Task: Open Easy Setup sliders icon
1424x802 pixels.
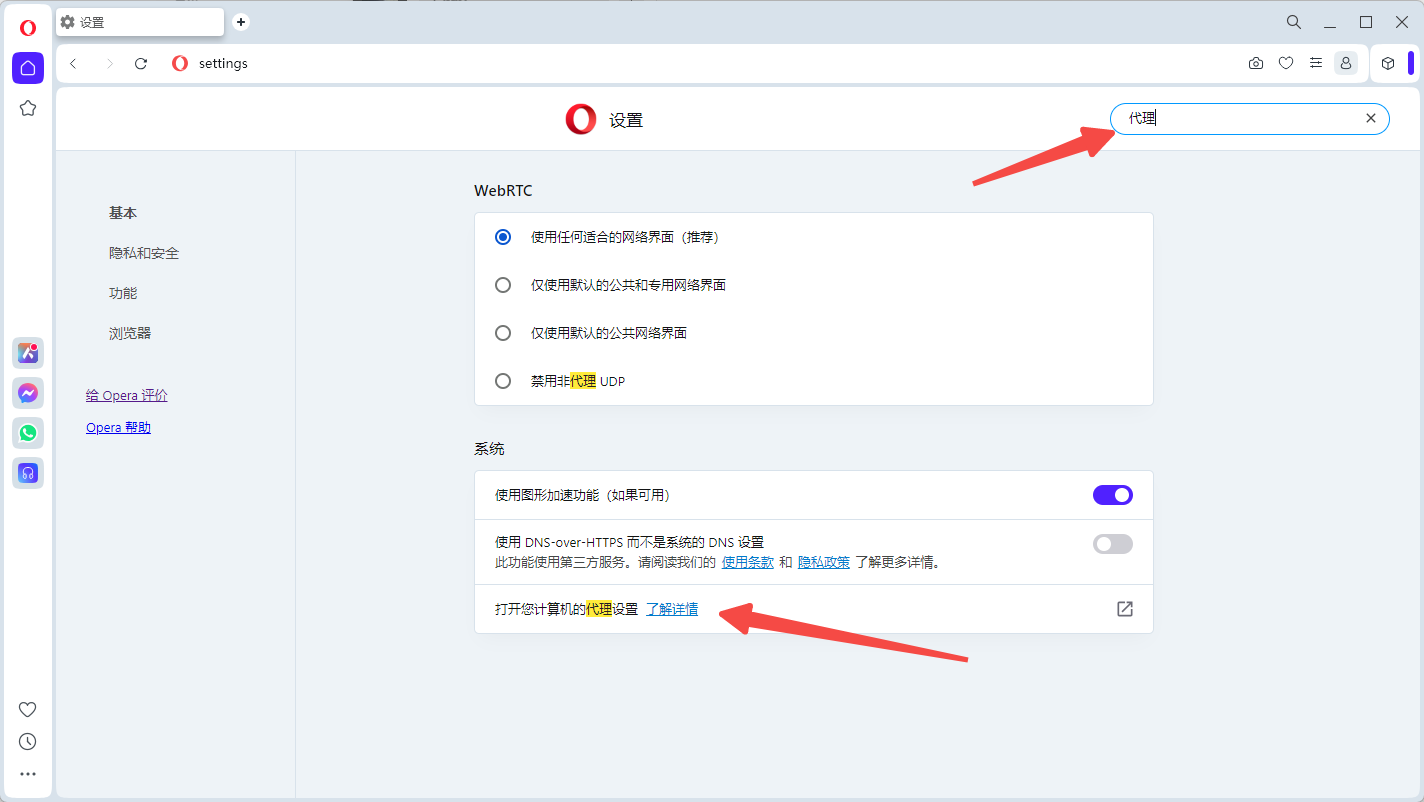Action: click(x=1316, y=63)
